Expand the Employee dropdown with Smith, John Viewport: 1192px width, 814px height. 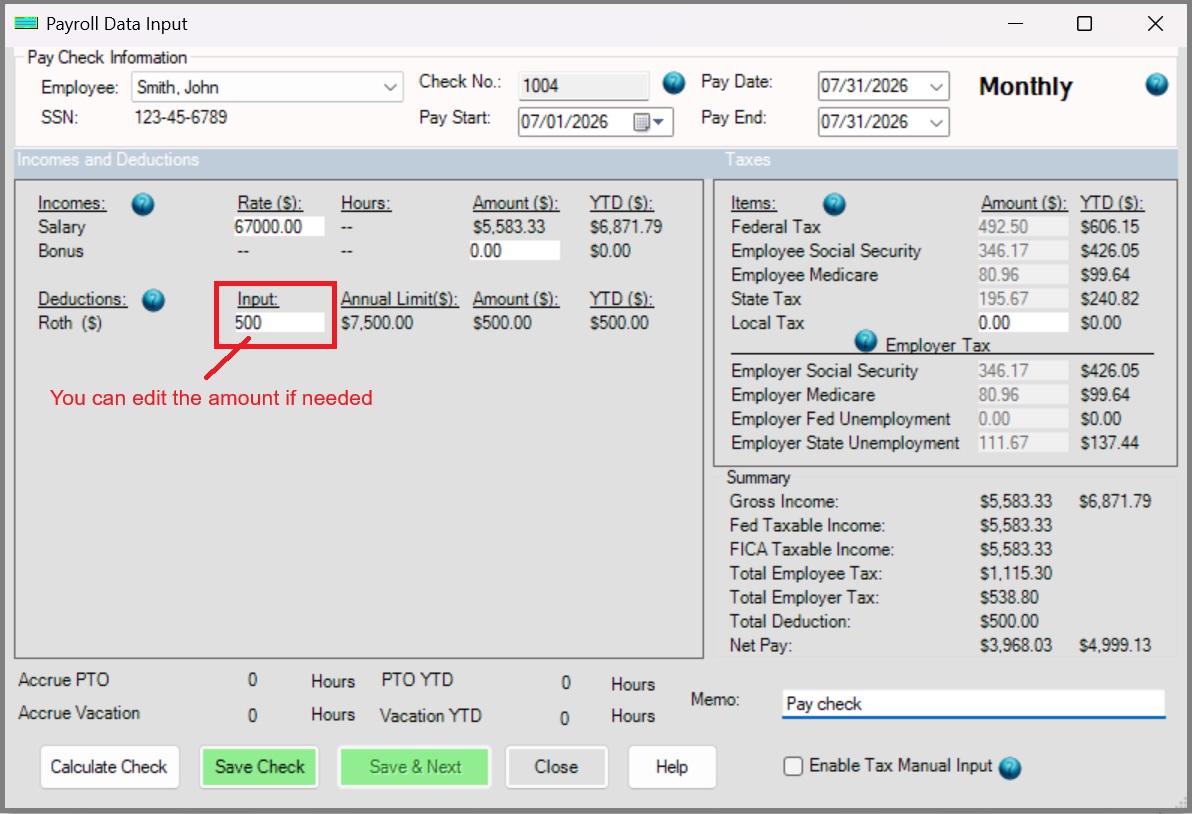(x=267, y=87)
